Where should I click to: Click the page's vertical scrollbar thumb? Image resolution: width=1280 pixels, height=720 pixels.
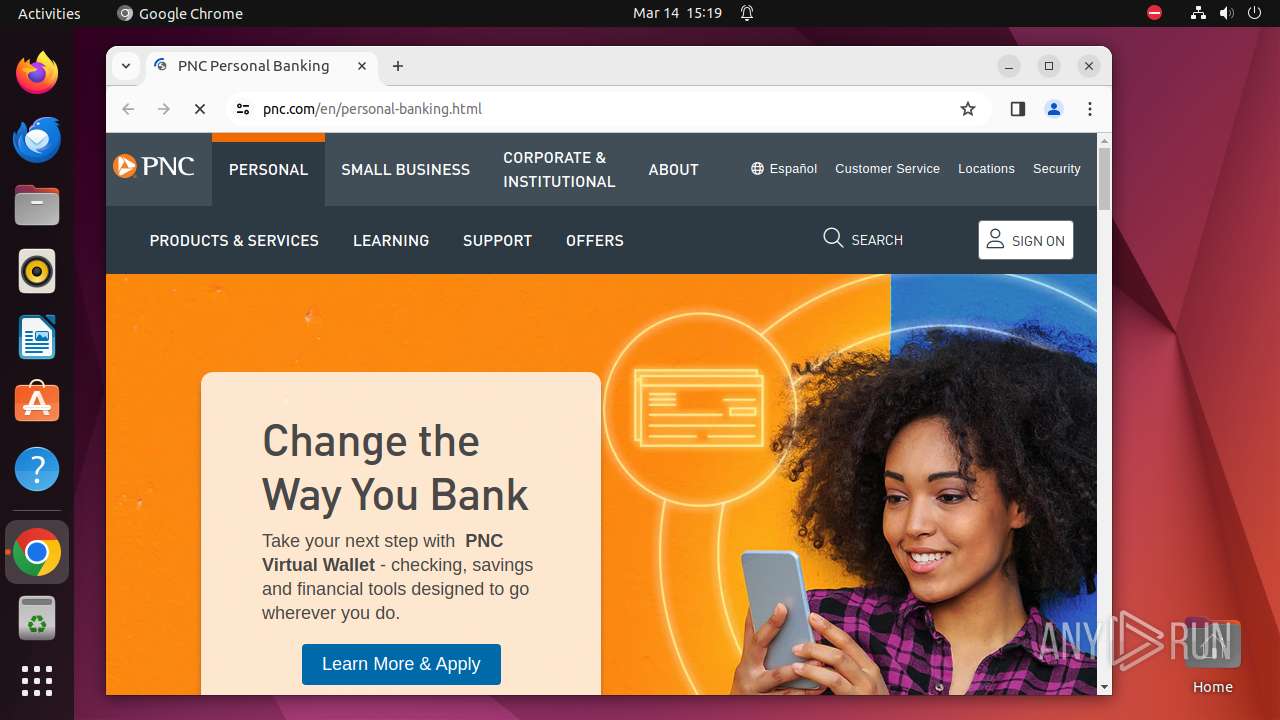(1104, 179)
